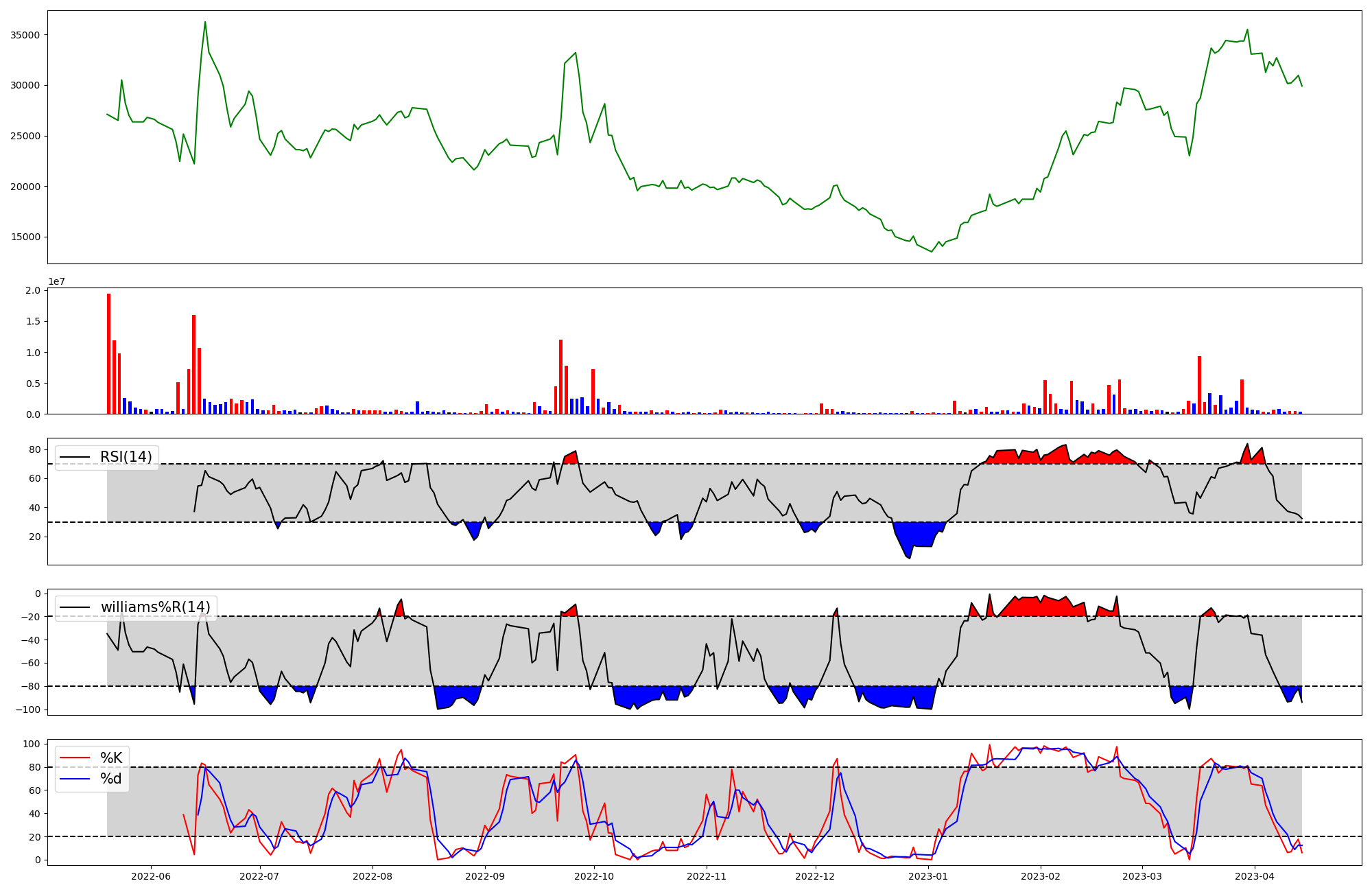Click the 1e7 volume scale label
Viewport: 1372px width, 892px height.
click(56, 281)
